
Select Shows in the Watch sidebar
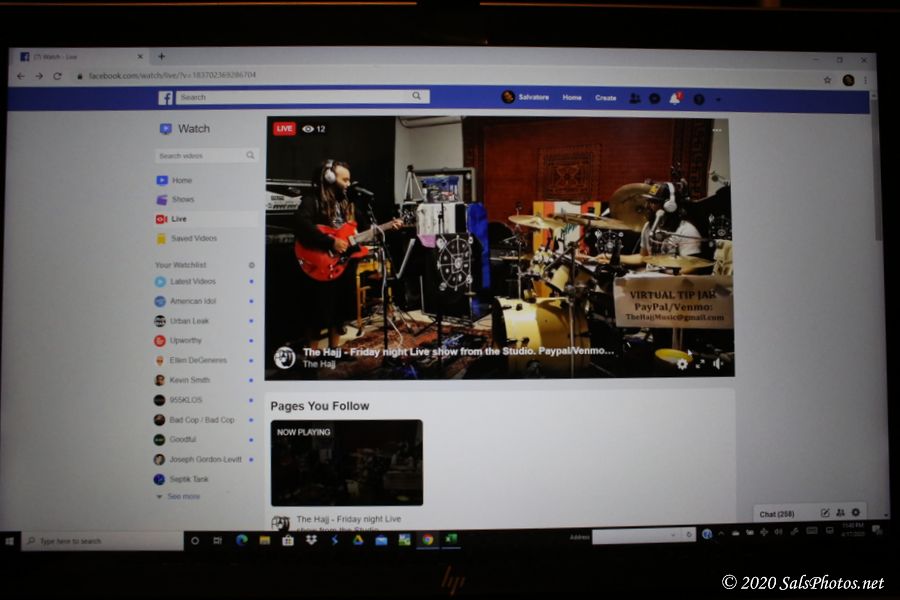[182, 199]
